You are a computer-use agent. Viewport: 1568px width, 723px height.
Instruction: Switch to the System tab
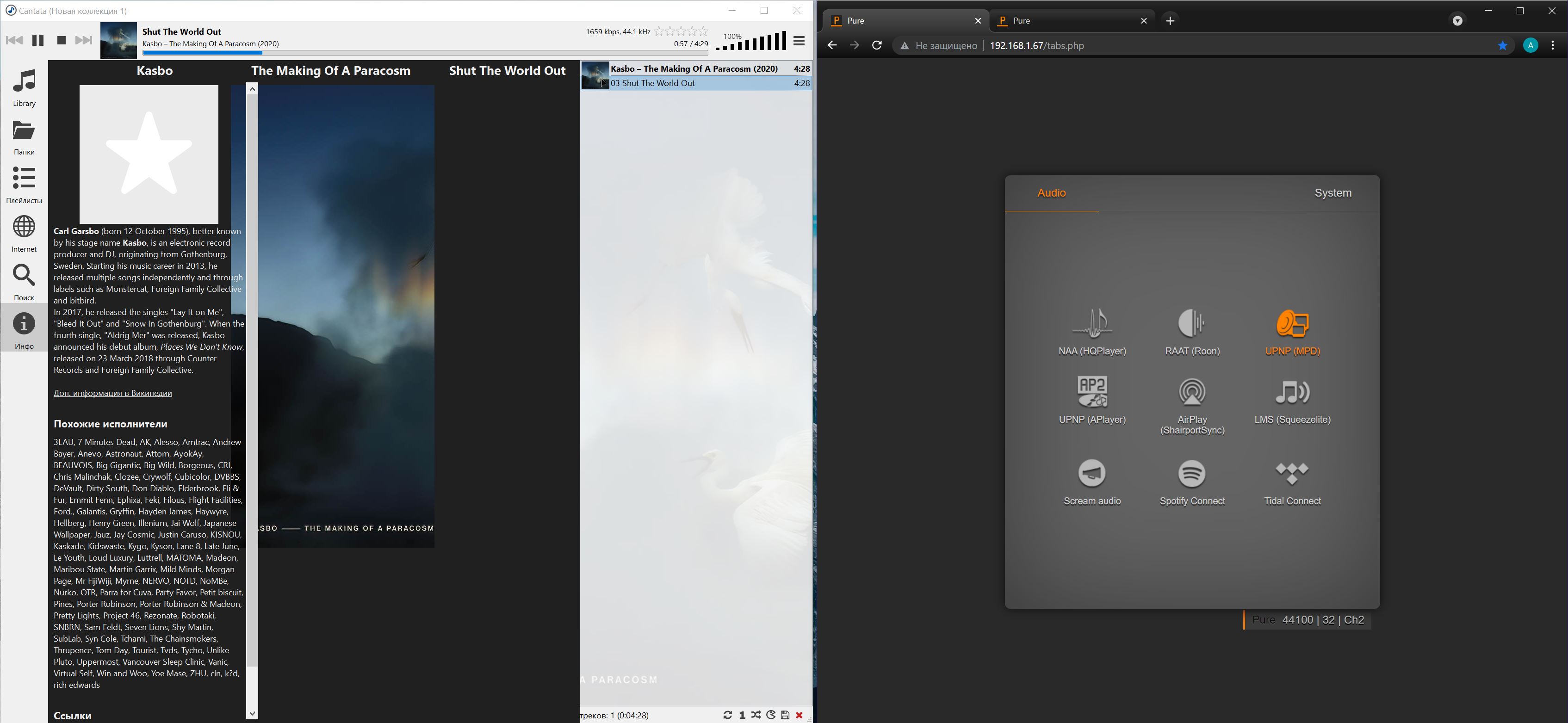(1332, 193)
